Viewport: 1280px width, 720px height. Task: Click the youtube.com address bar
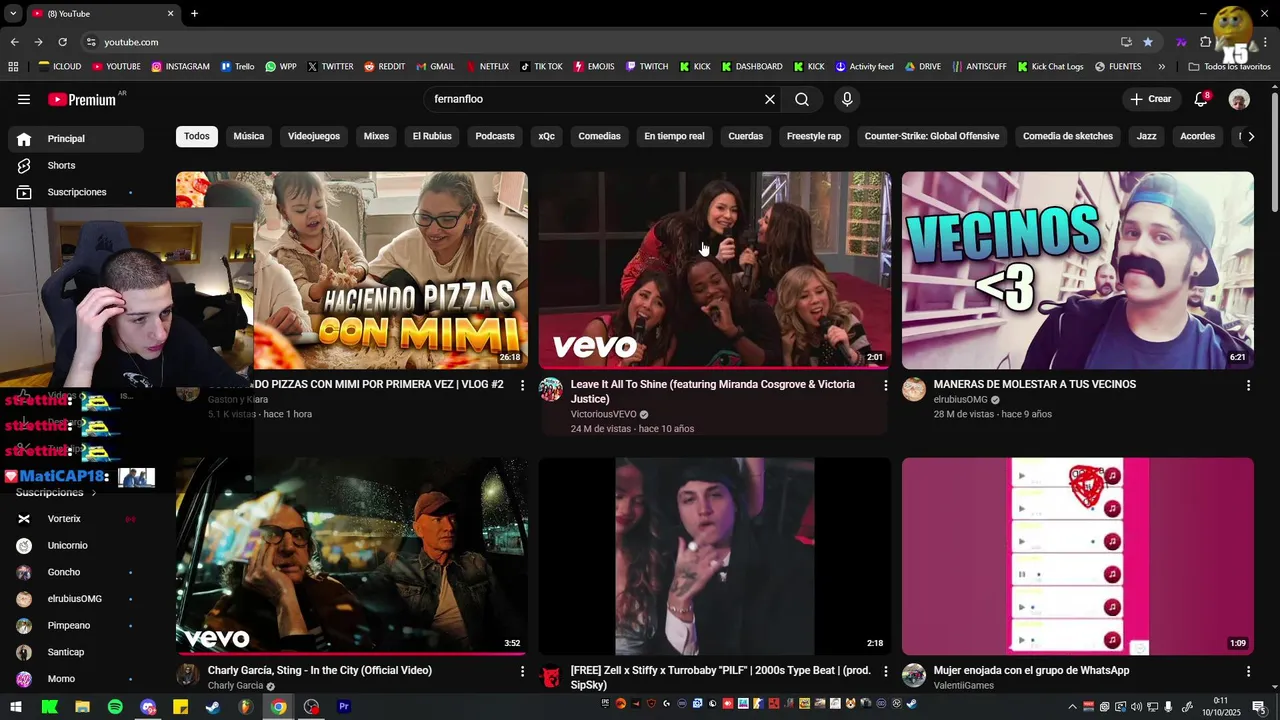600,42
